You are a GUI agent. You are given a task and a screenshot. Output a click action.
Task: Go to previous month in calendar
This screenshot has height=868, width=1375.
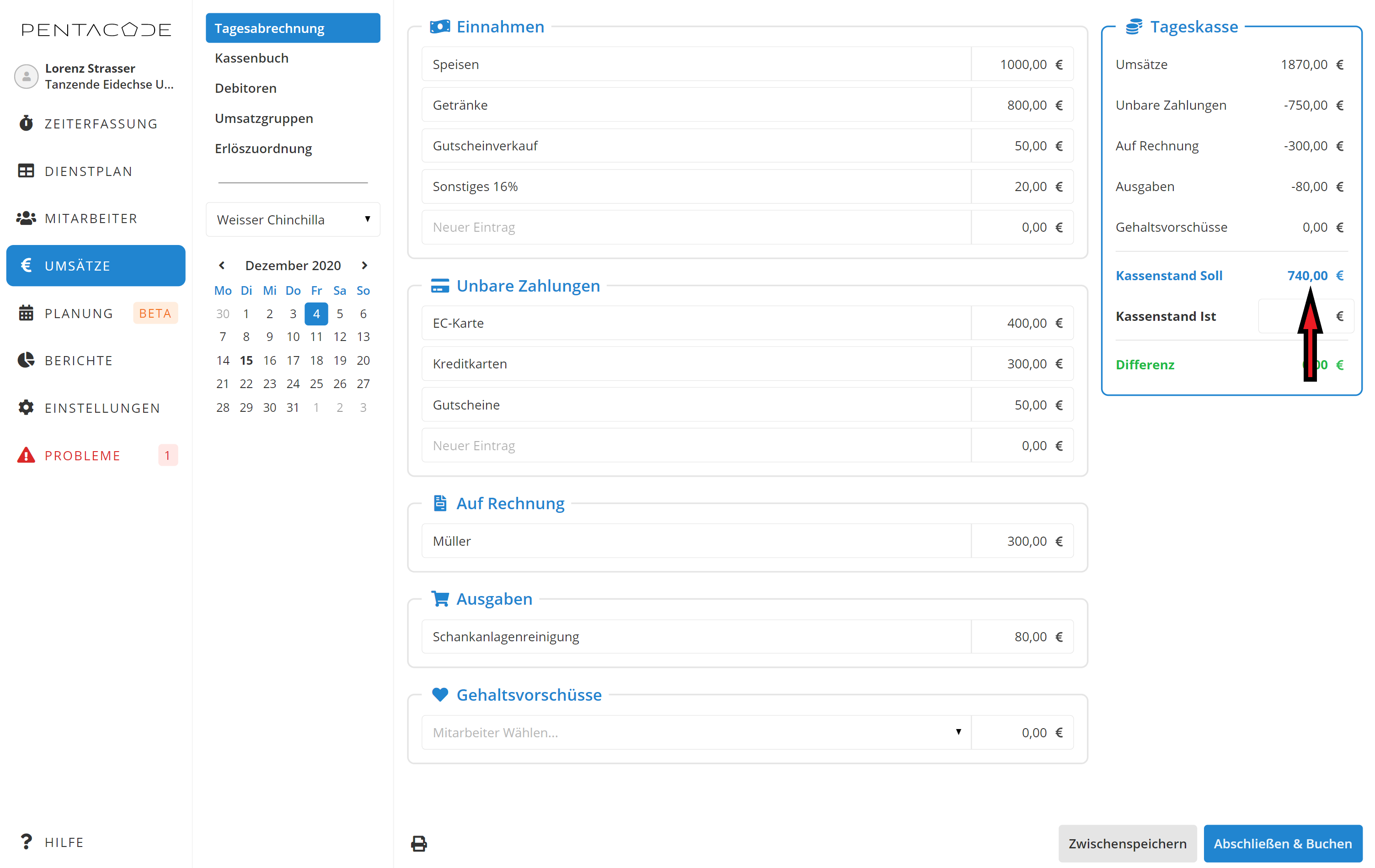(222, 266)
